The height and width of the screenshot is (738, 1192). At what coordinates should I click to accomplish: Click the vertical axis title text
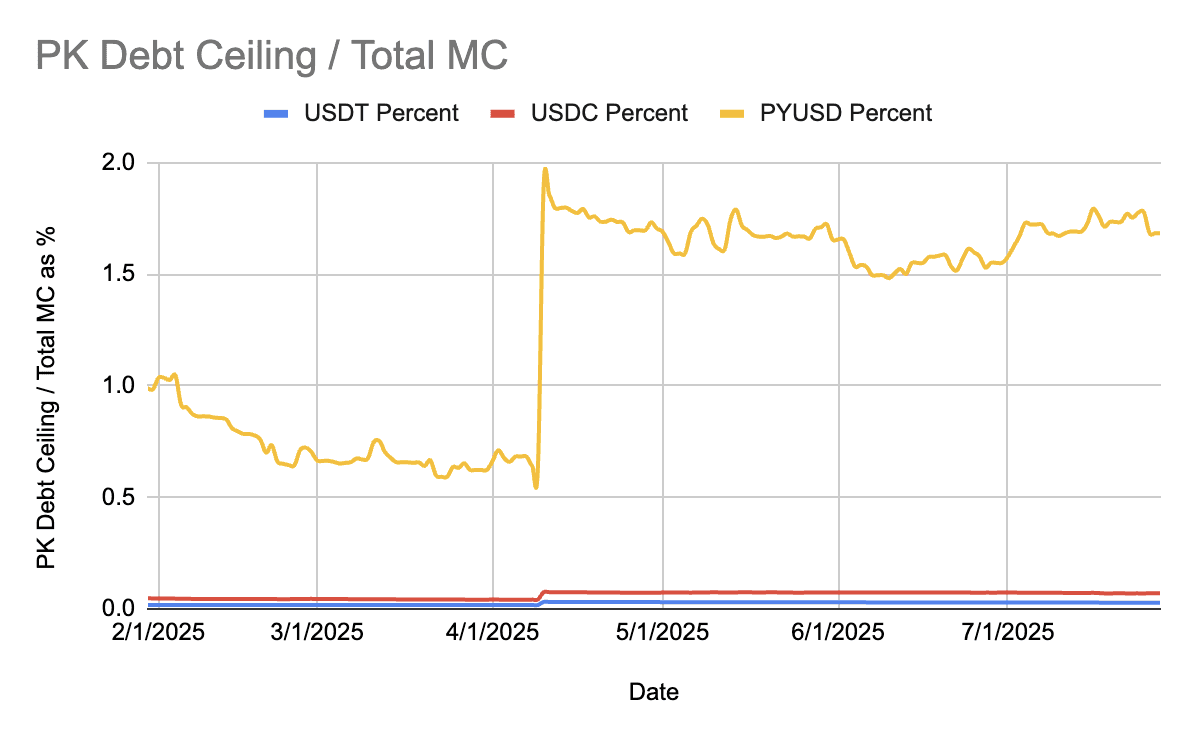click(47, 398)
